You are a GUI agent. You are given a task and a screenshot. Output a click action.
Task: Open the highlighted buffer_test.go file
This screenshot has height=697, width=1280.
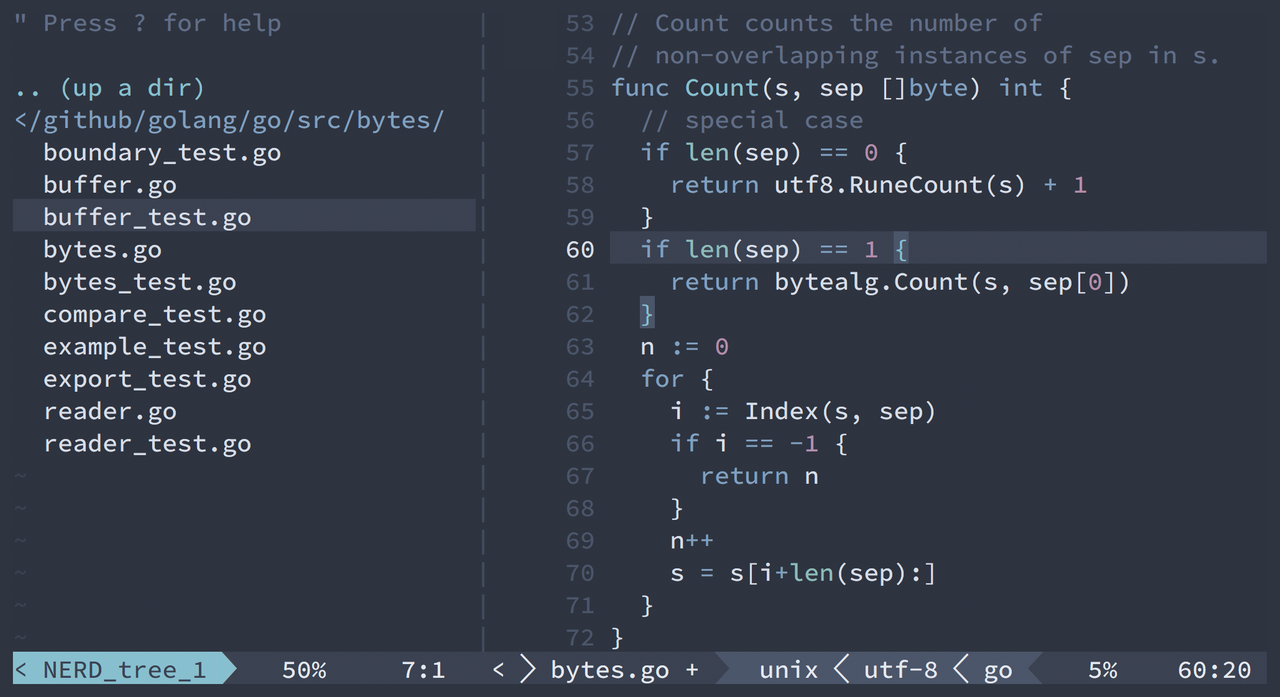point(146,217)
